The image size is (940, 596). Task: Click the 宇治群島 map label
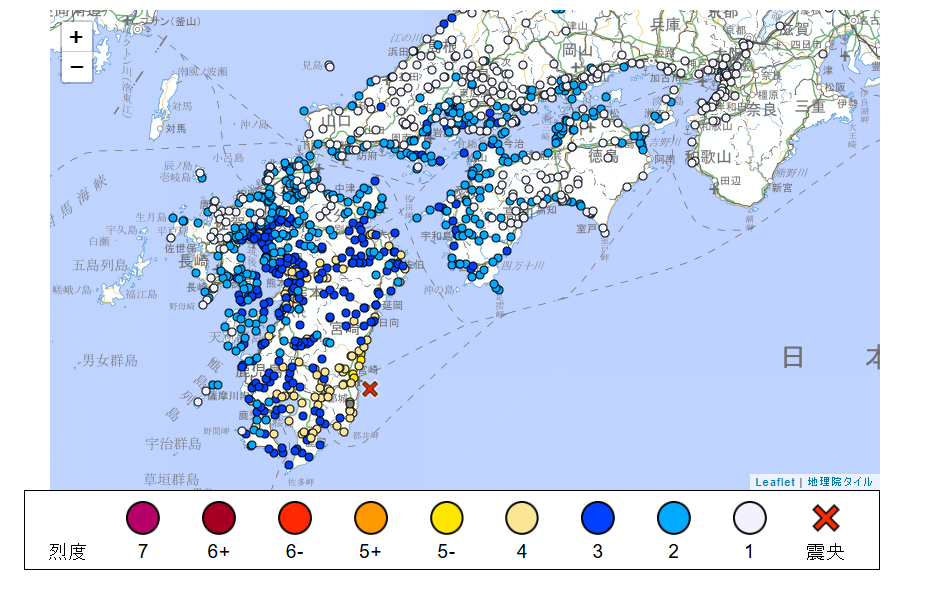coord(173,444)
